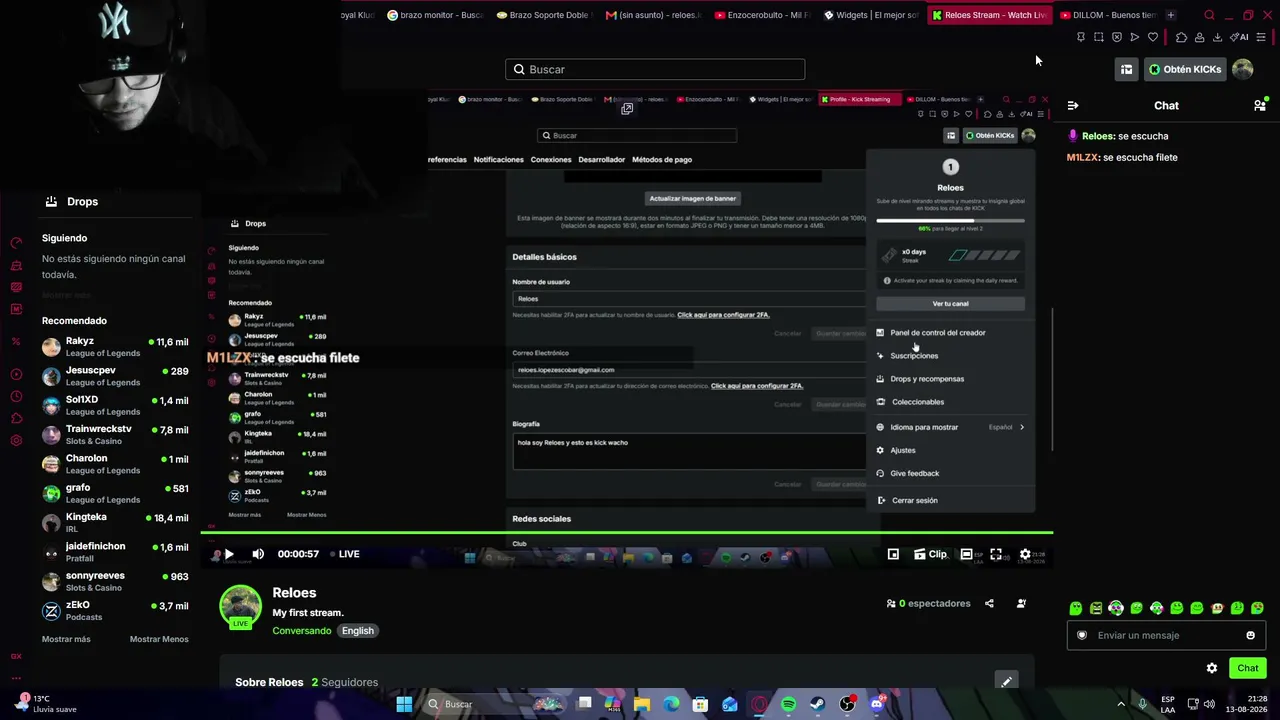
Task: Click the Buscar search field on Kick
Action: (x=655, y=69)
